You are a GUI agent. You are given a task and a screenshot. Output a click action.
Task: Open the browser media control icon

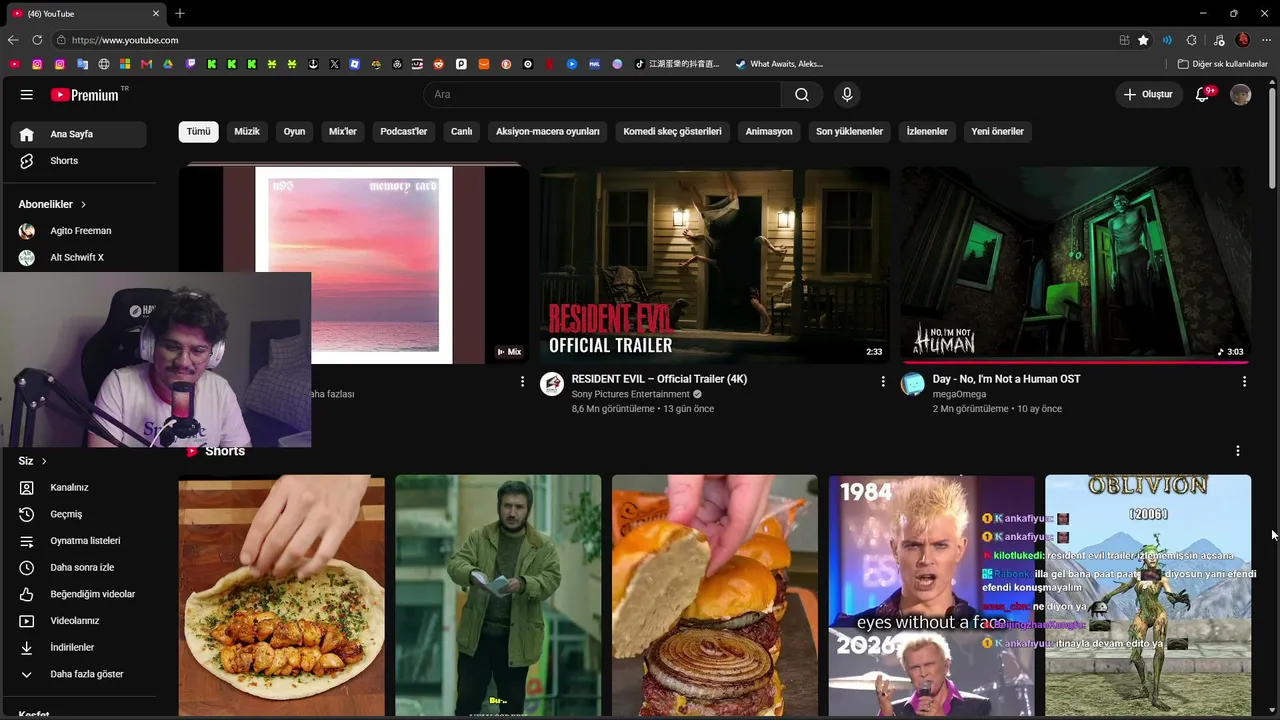[1219, 40]
